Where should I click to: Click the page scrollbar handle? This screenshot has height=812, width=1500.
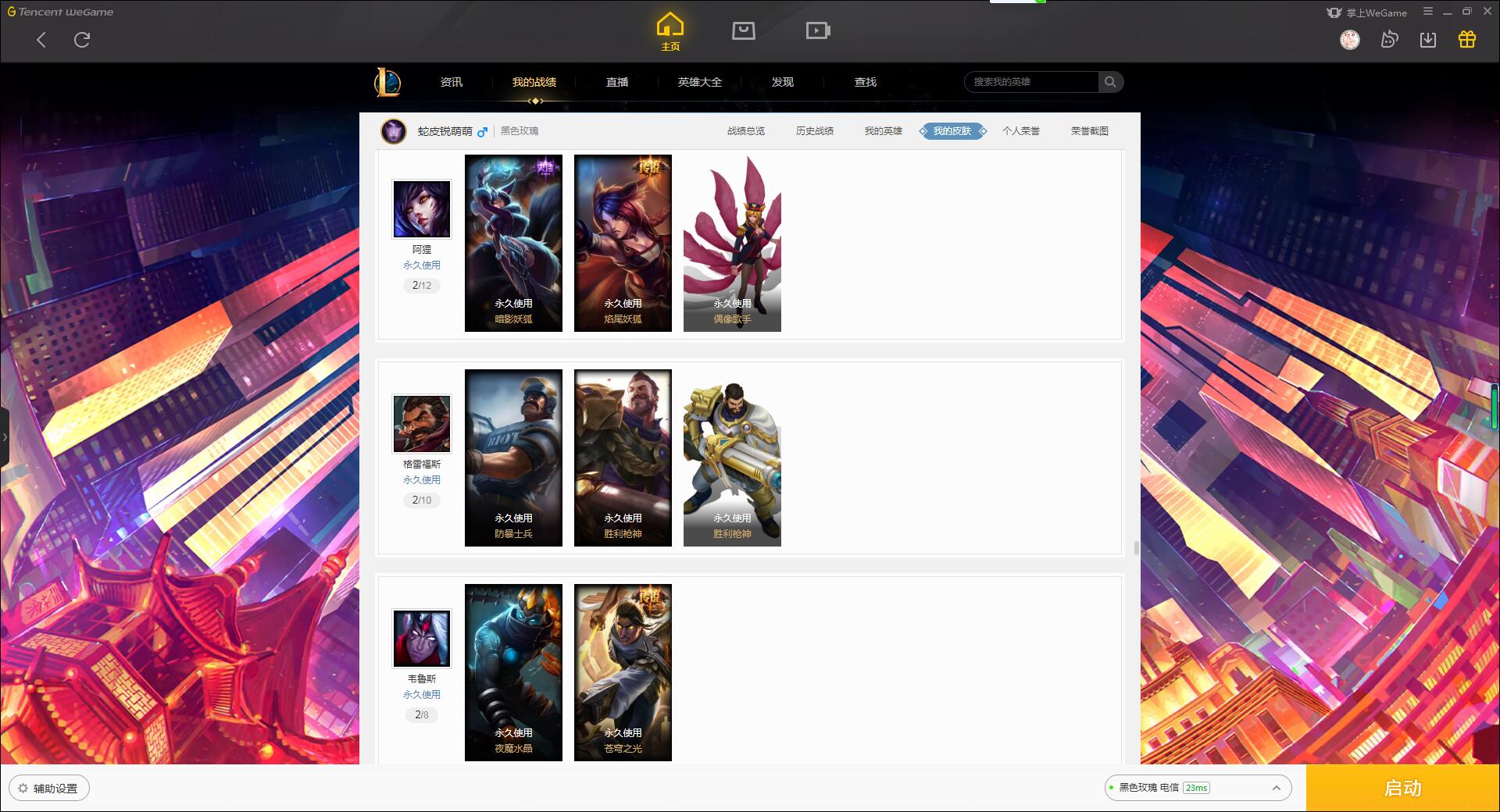click(x=1136, y=547)
